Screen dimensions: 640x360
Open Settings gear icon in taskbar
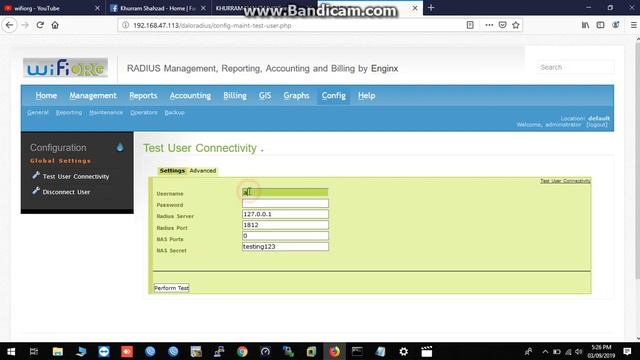pyautogui.click(x=404, y=351)
